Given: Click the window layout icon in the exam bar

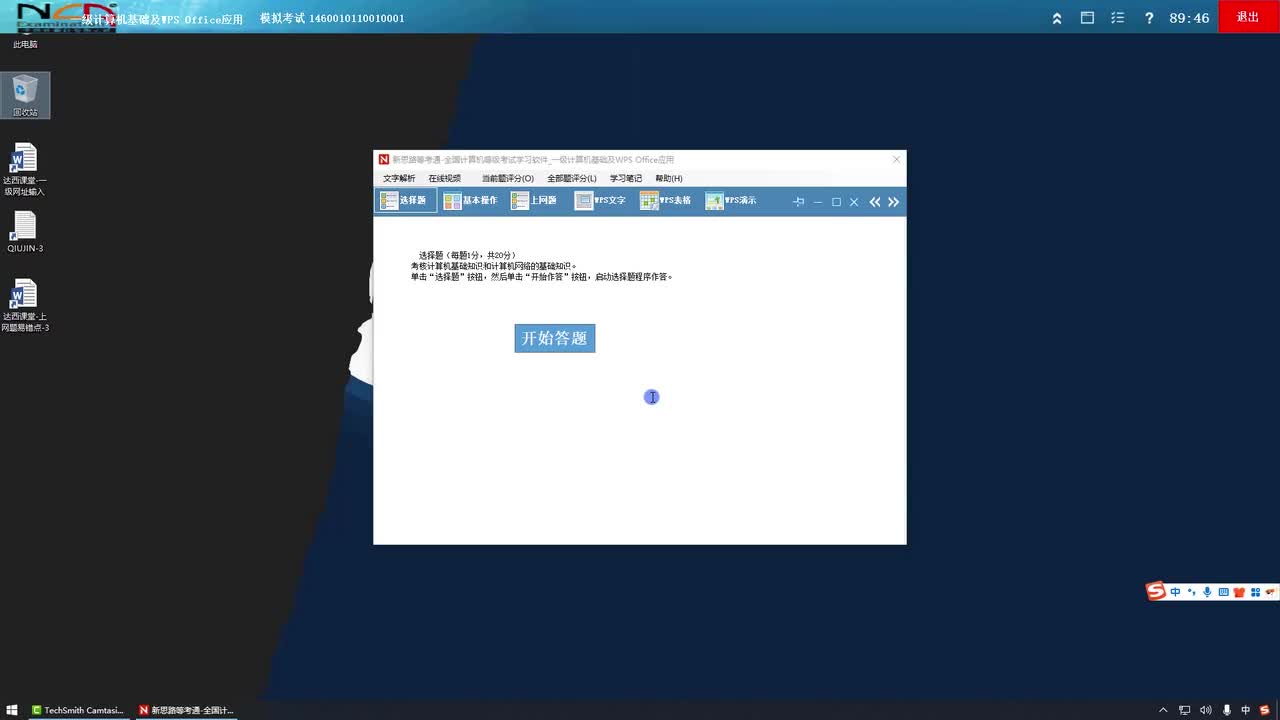Looking at the screenshot, I should [x=1087, y=18].
